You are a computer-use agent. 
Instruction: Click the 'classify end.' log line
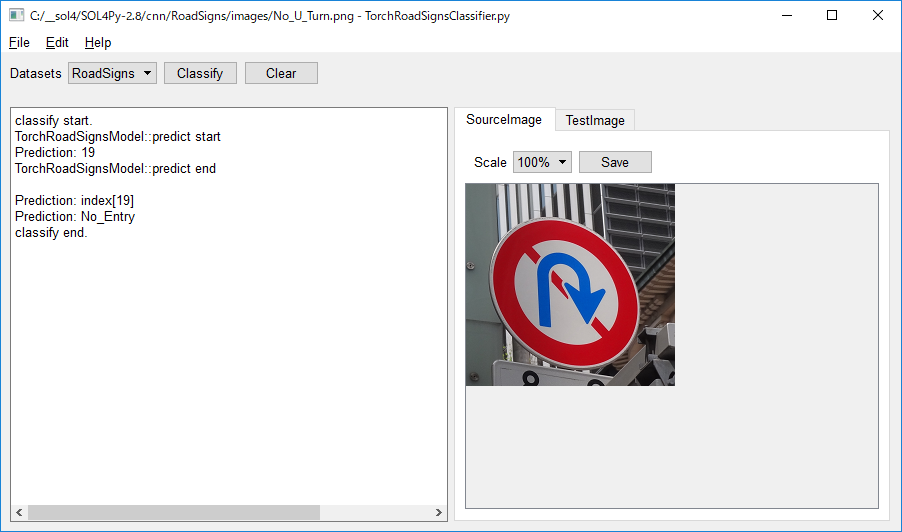[x=51, y=233]
